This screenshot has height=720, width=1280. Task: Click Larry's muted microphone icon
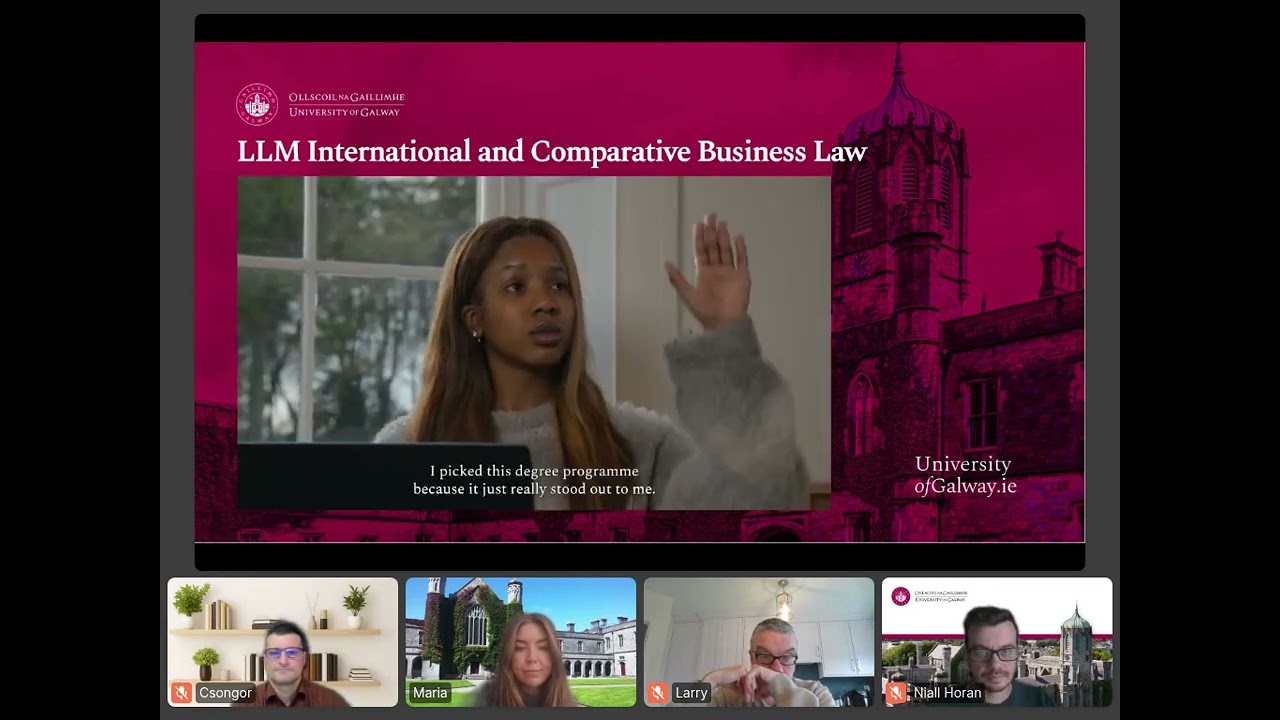(x=657, y=693)
